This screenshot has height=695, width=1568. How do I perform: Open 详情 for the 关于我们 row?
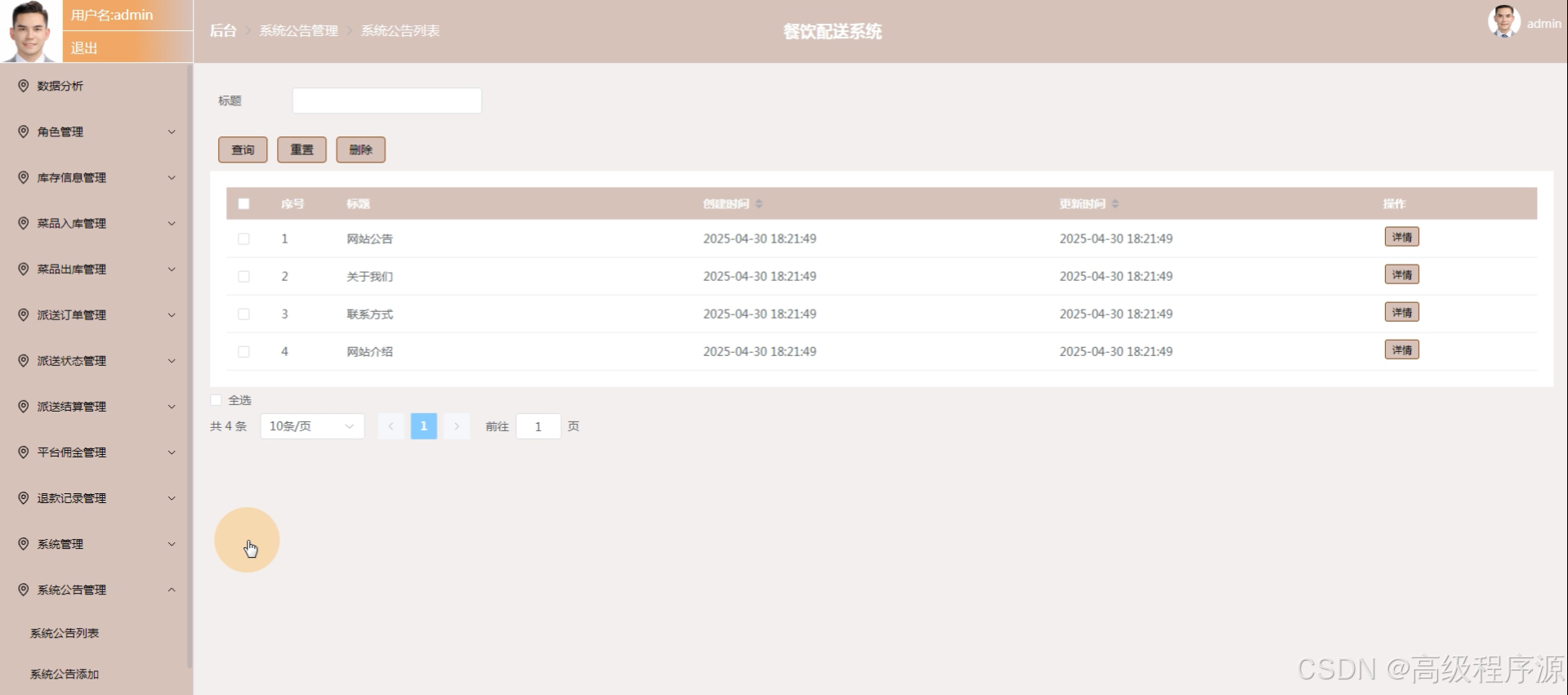(x=1401, y=274)
